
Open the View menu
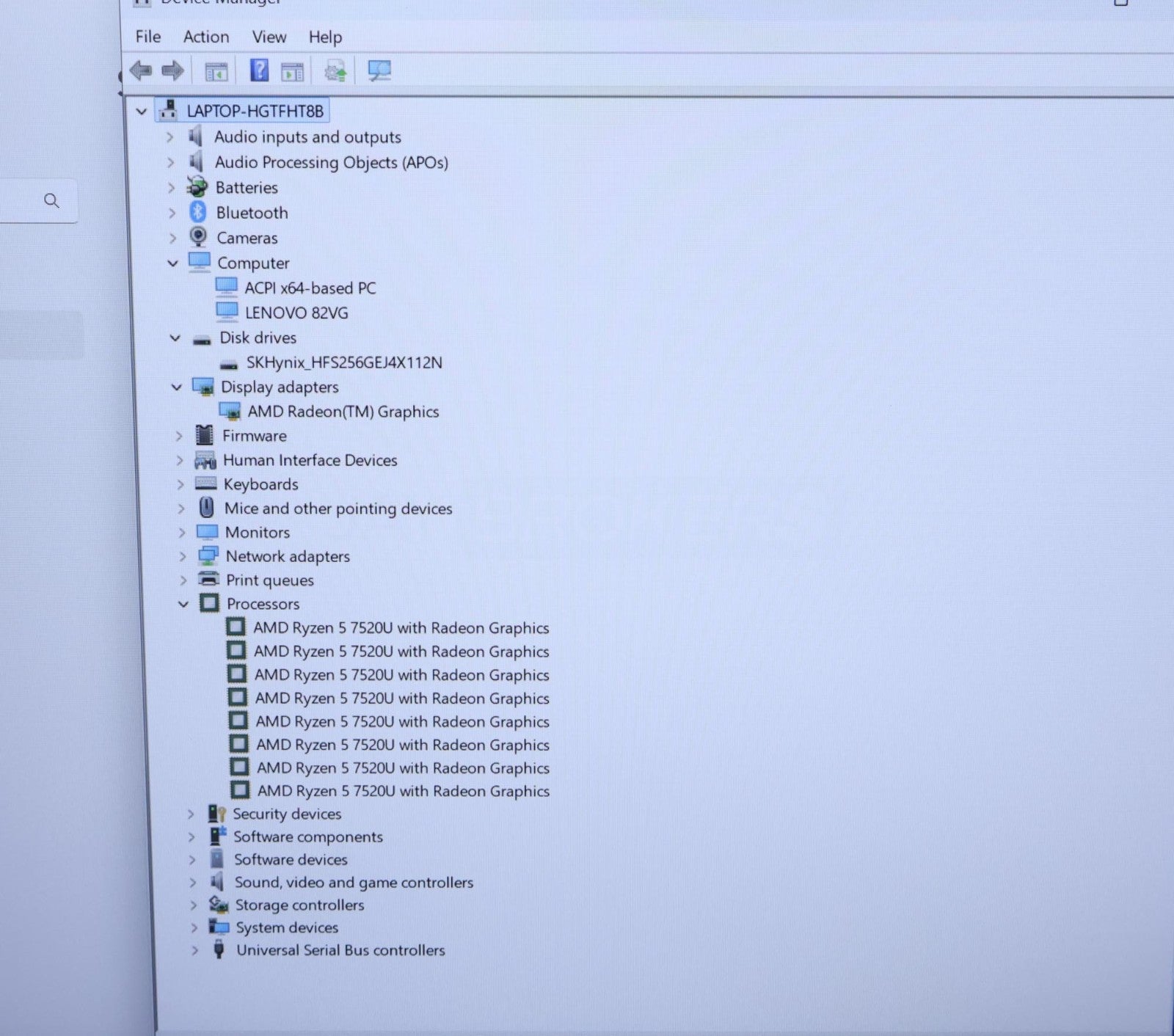pyautogui.click(x=269, y=37)
